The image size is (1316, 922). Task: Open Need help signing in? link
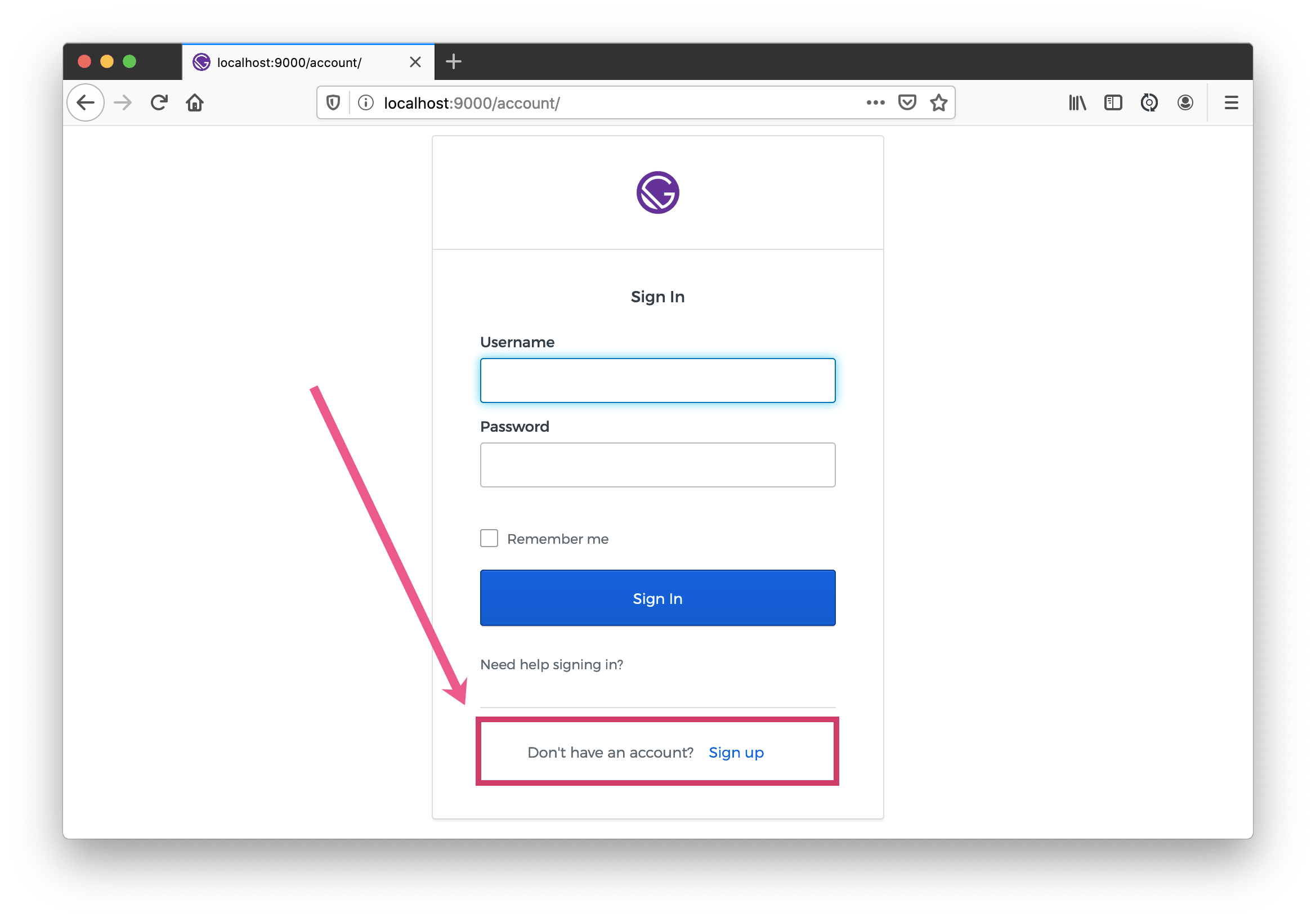point(552,665)
